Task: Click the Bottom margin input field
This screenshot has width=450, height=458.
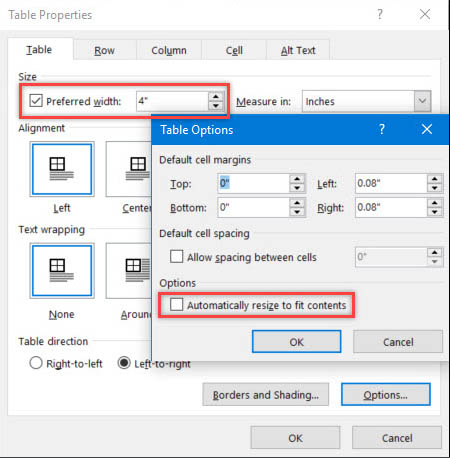Action: [254, 207]
